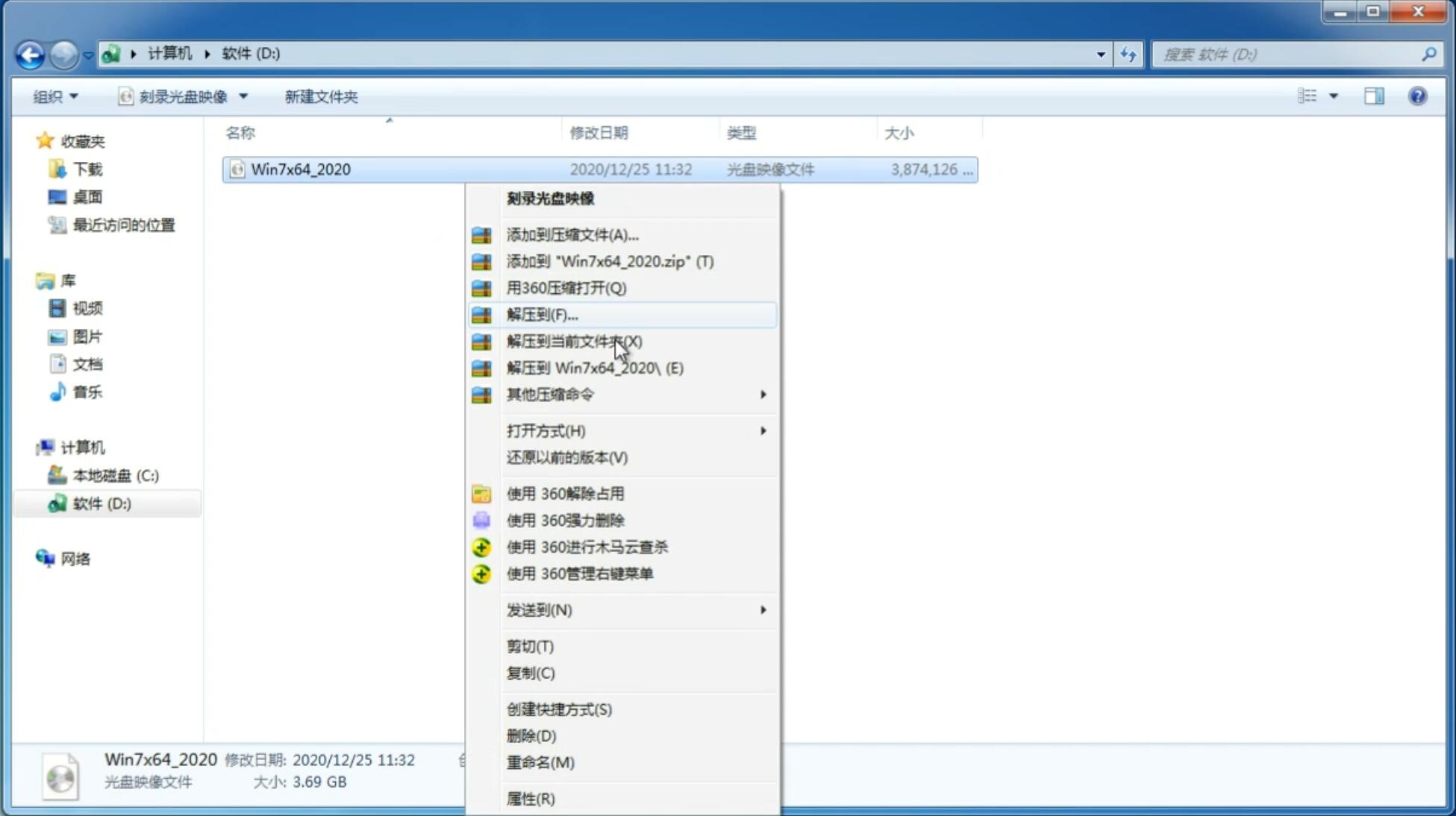Select 解压到当前文件夹 menu option
The width and height of the screenshot is (1456, 816).
[573, 341]
